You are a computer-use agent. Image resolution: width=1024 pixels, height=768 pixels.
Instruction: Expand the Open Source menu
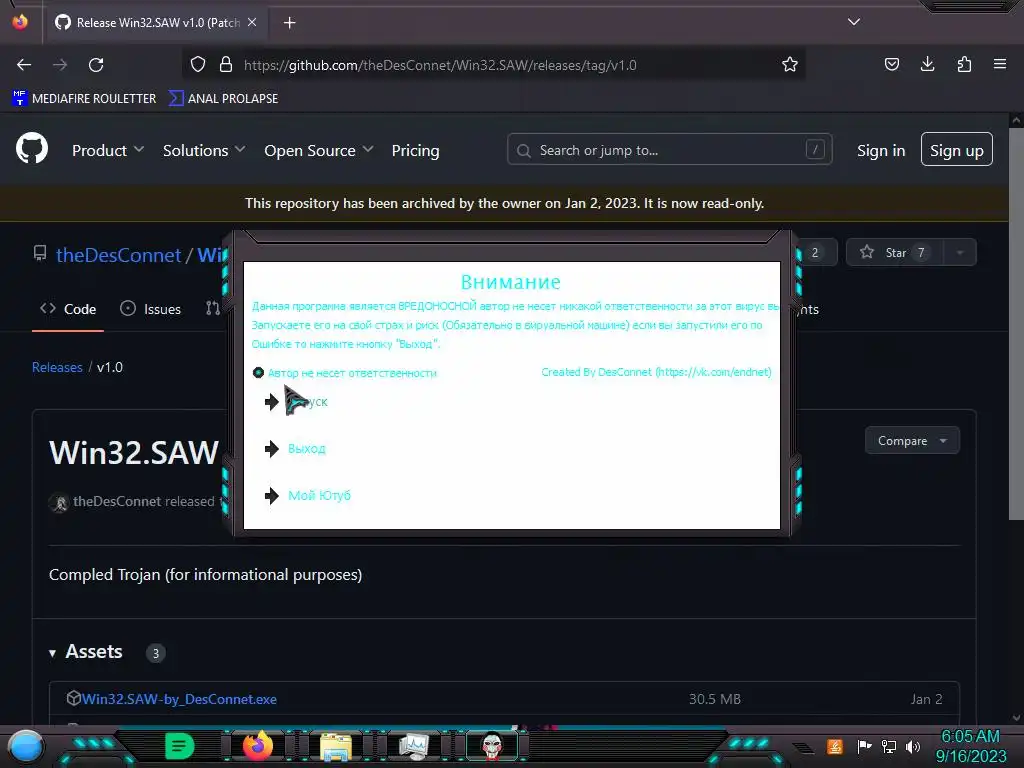pos(319,150)
